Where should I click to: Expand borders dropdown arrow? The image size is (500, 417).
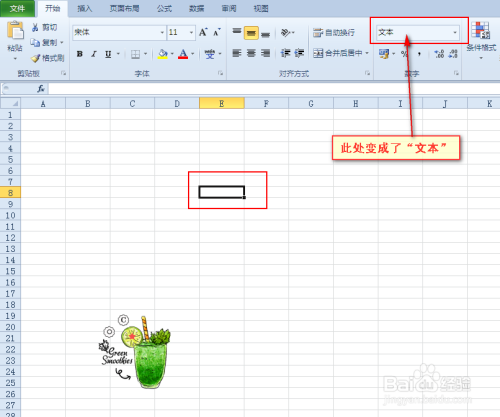[145, 54]
